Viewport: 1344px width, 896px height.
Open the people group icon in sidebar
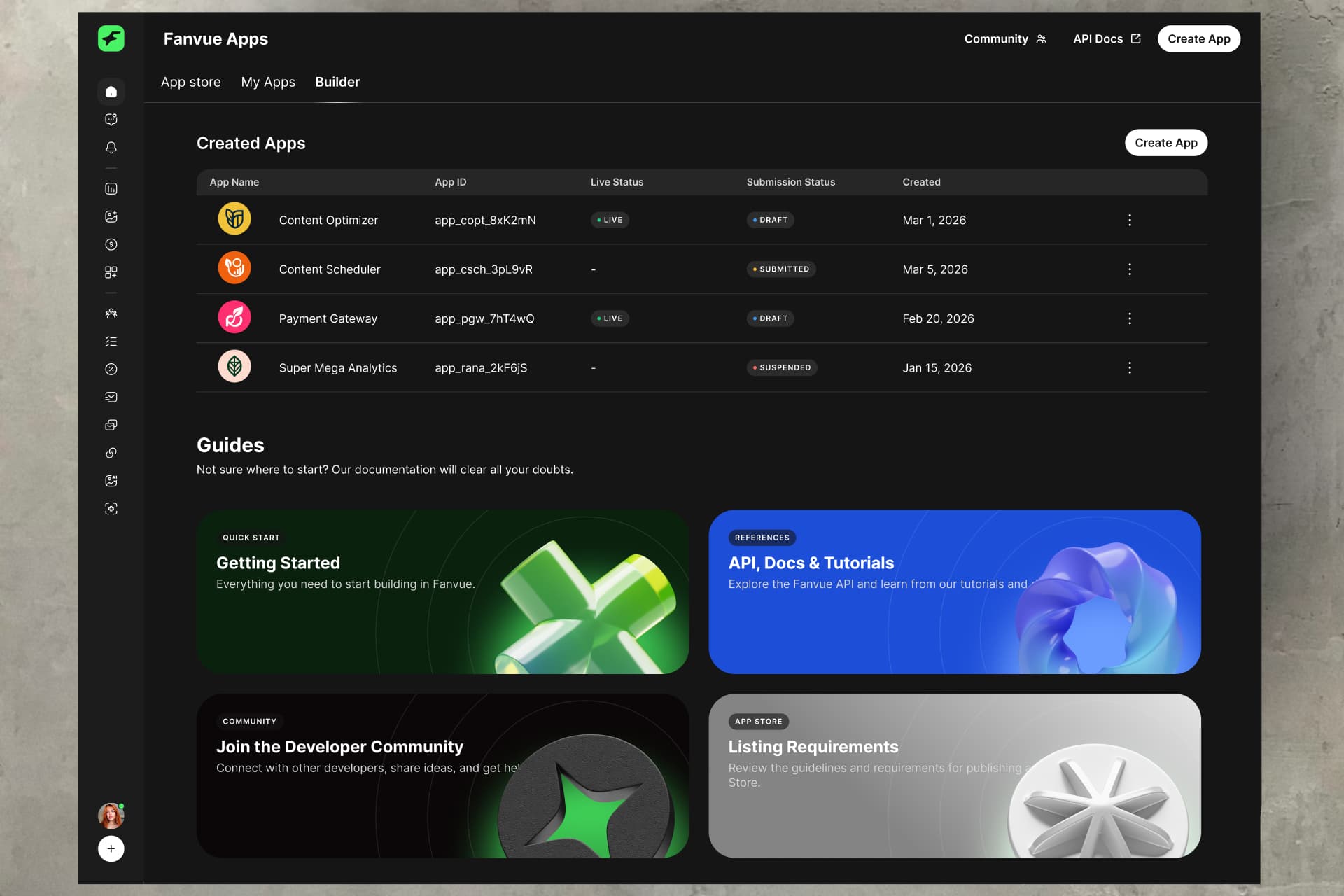(x=111, y=314)
